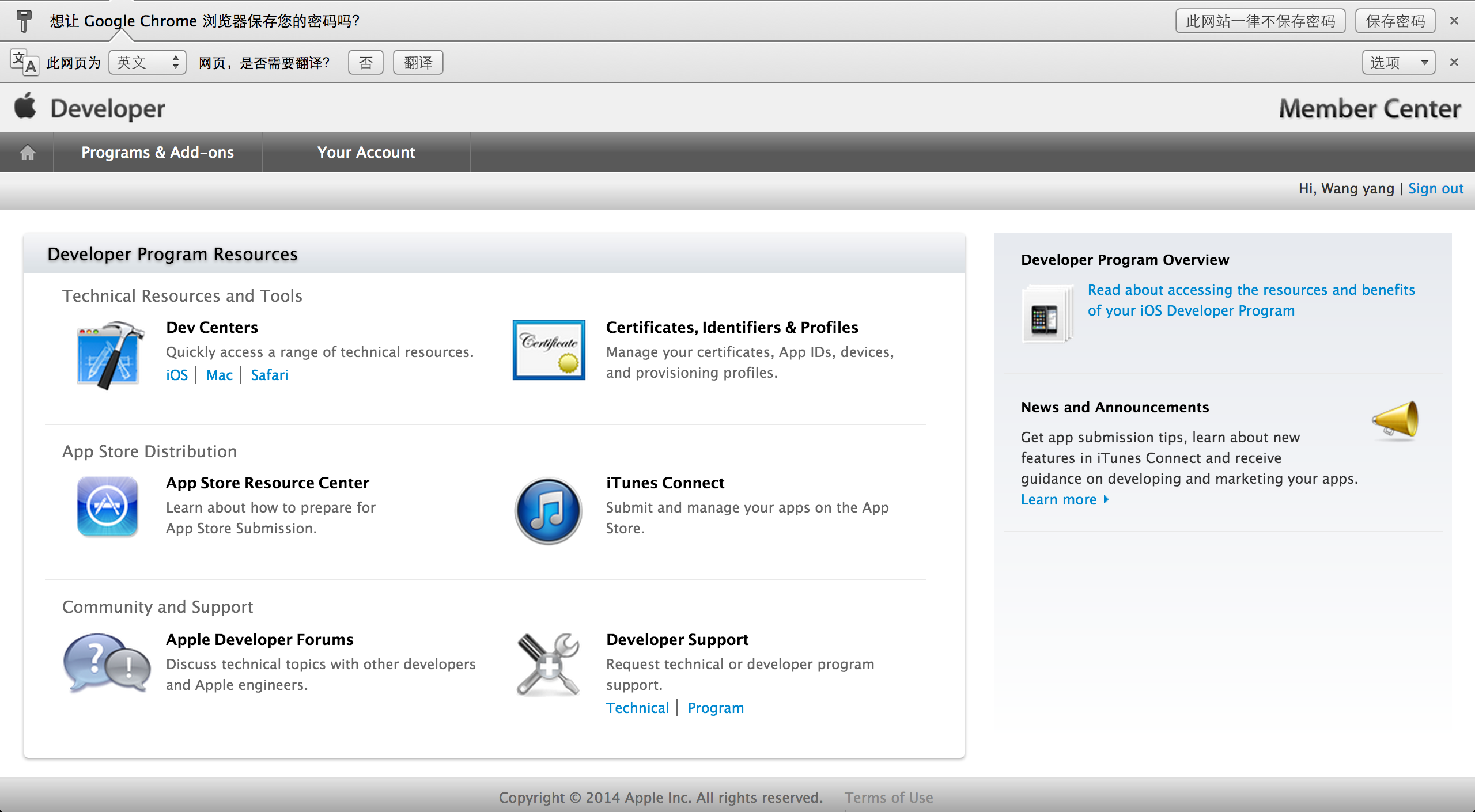Click the Developer Program Overview heading
The height and width of the screenshot is (812, 1475).
[1125, 260]
